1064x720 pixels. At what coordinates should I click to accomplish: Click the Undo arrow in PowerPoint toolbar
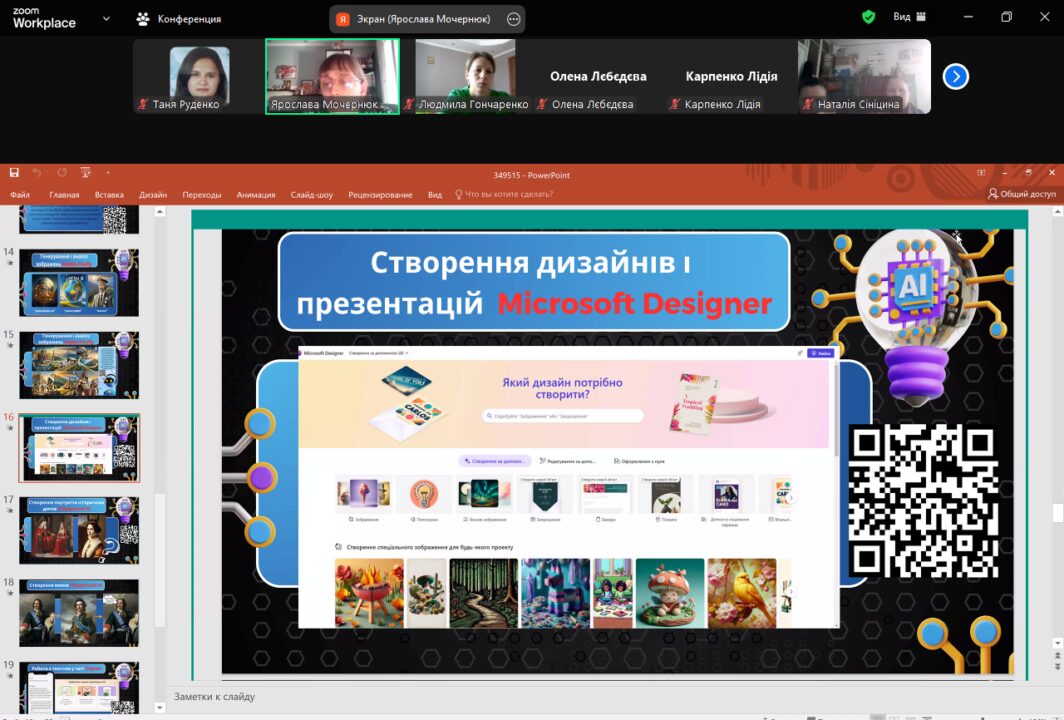pos(37,173)
